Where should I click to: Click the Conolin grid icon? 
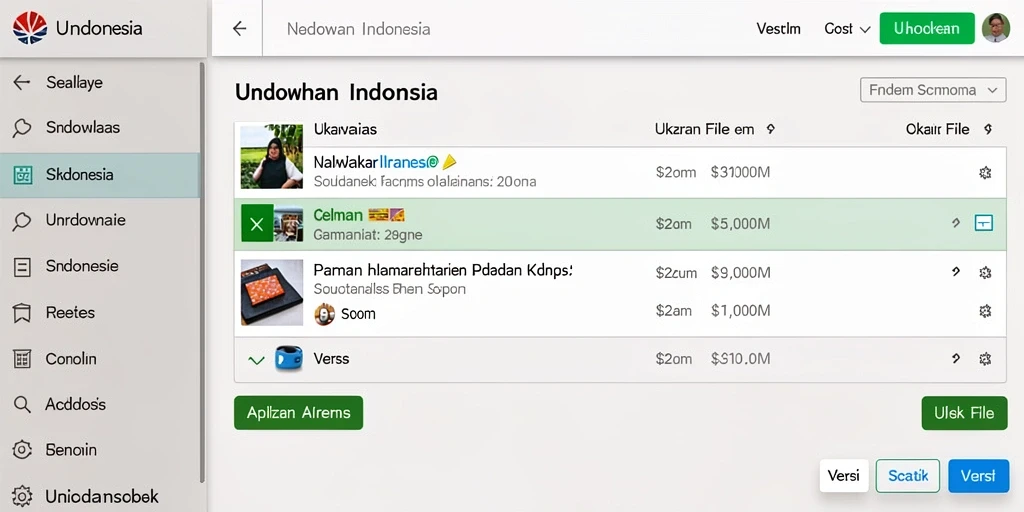click(22, 359)
